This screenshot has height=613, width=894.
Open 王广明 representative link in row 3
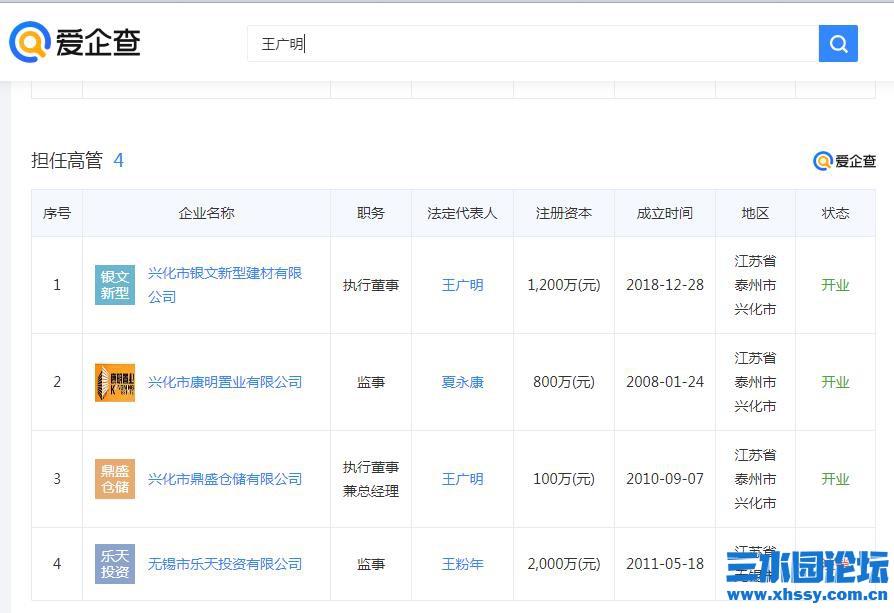pos(462,479)
